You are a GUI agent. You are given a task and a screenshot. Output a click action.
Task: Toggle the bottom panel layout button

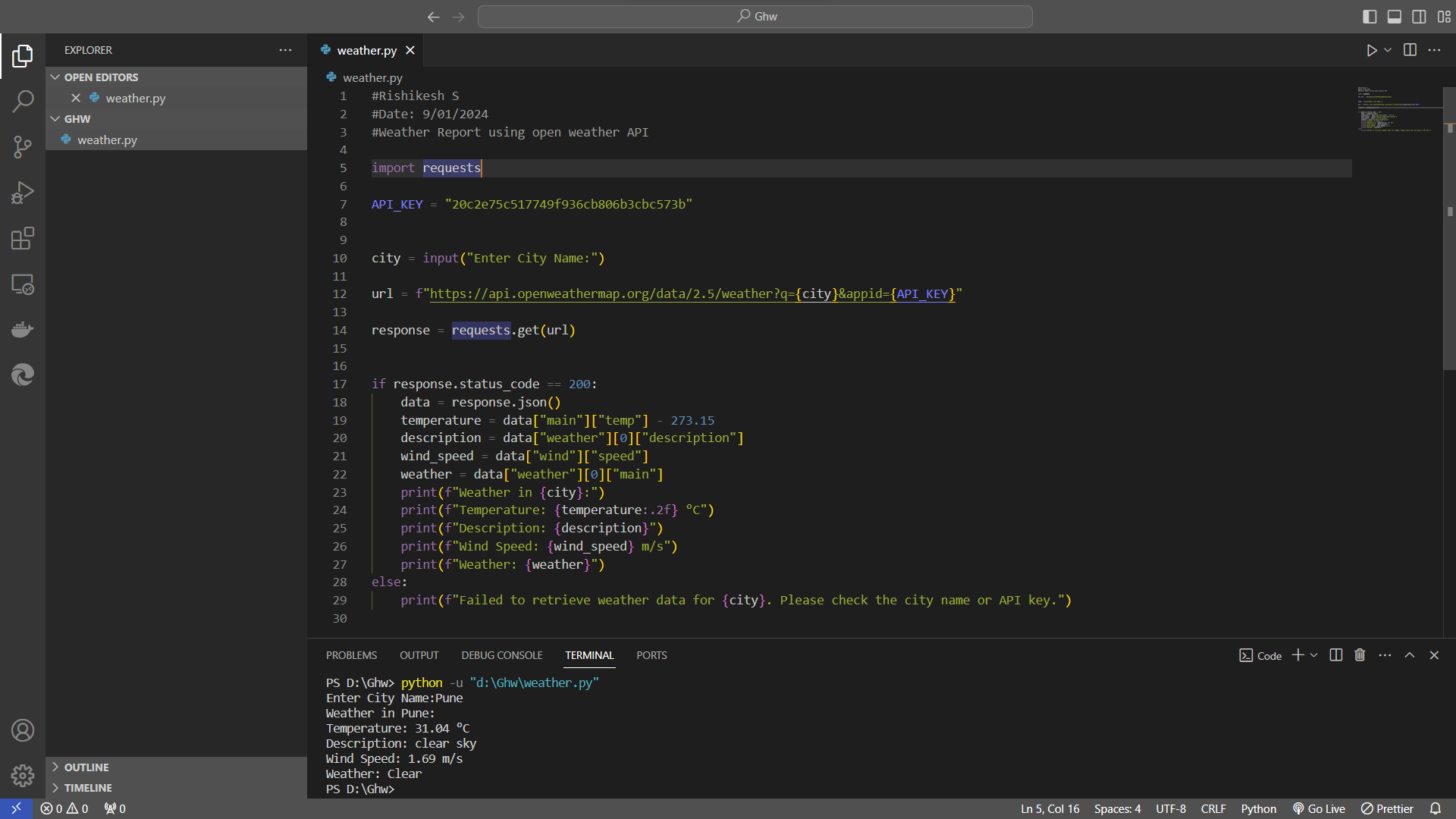(x=1394, y=17)
